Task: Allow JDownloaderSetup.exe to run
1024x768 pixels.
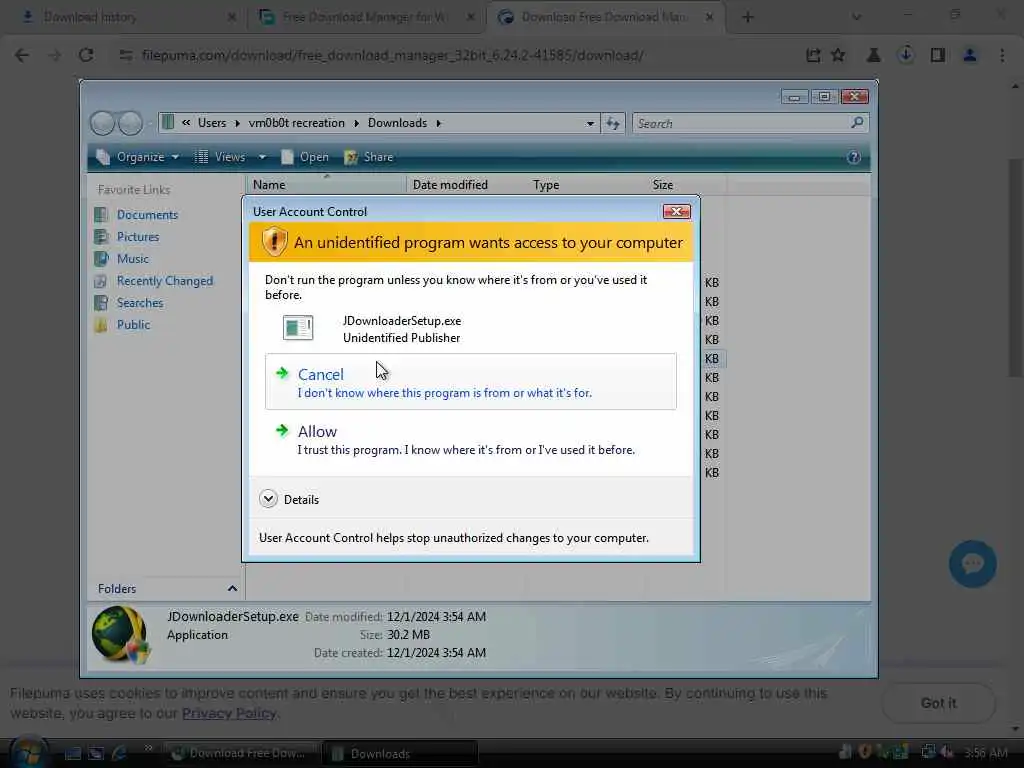Action: [470, 440]
